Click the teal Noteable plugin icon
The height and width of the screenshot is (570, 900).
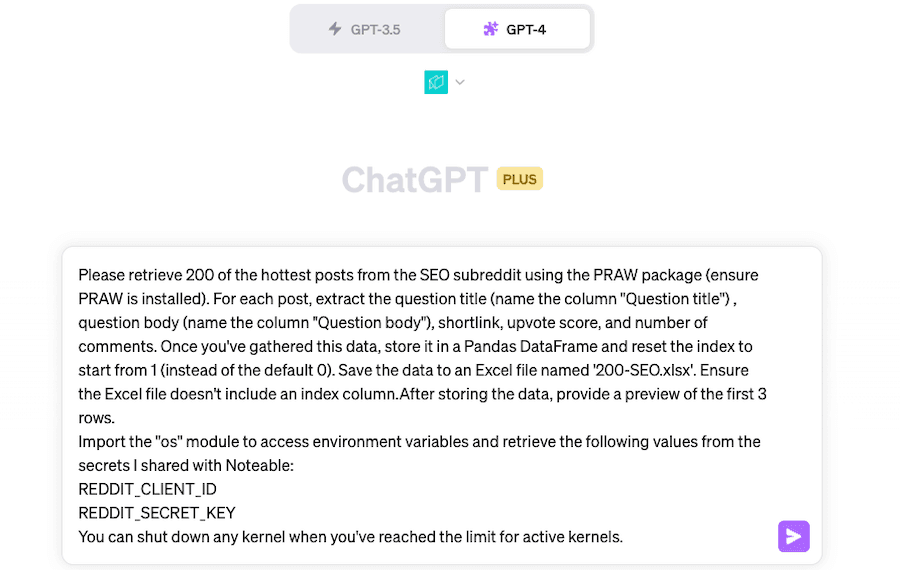click(435, 82)
